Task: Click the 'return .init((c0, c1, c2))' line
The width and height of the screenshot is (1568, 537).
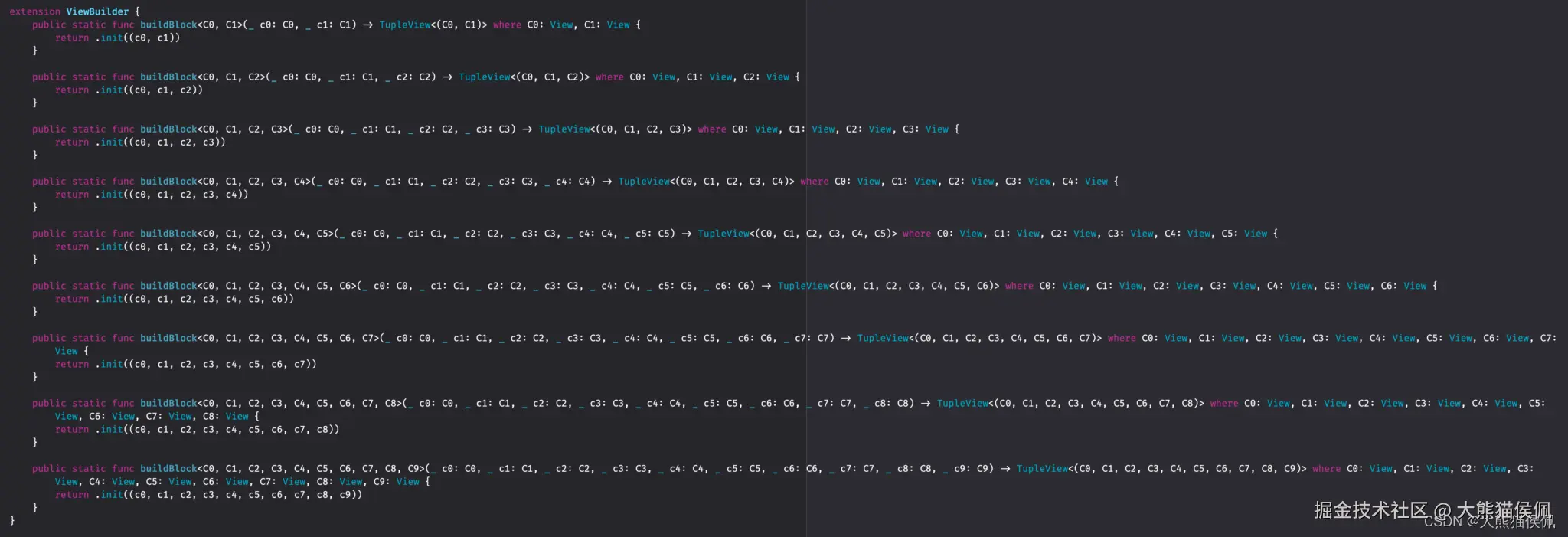Action: point(129,90)
